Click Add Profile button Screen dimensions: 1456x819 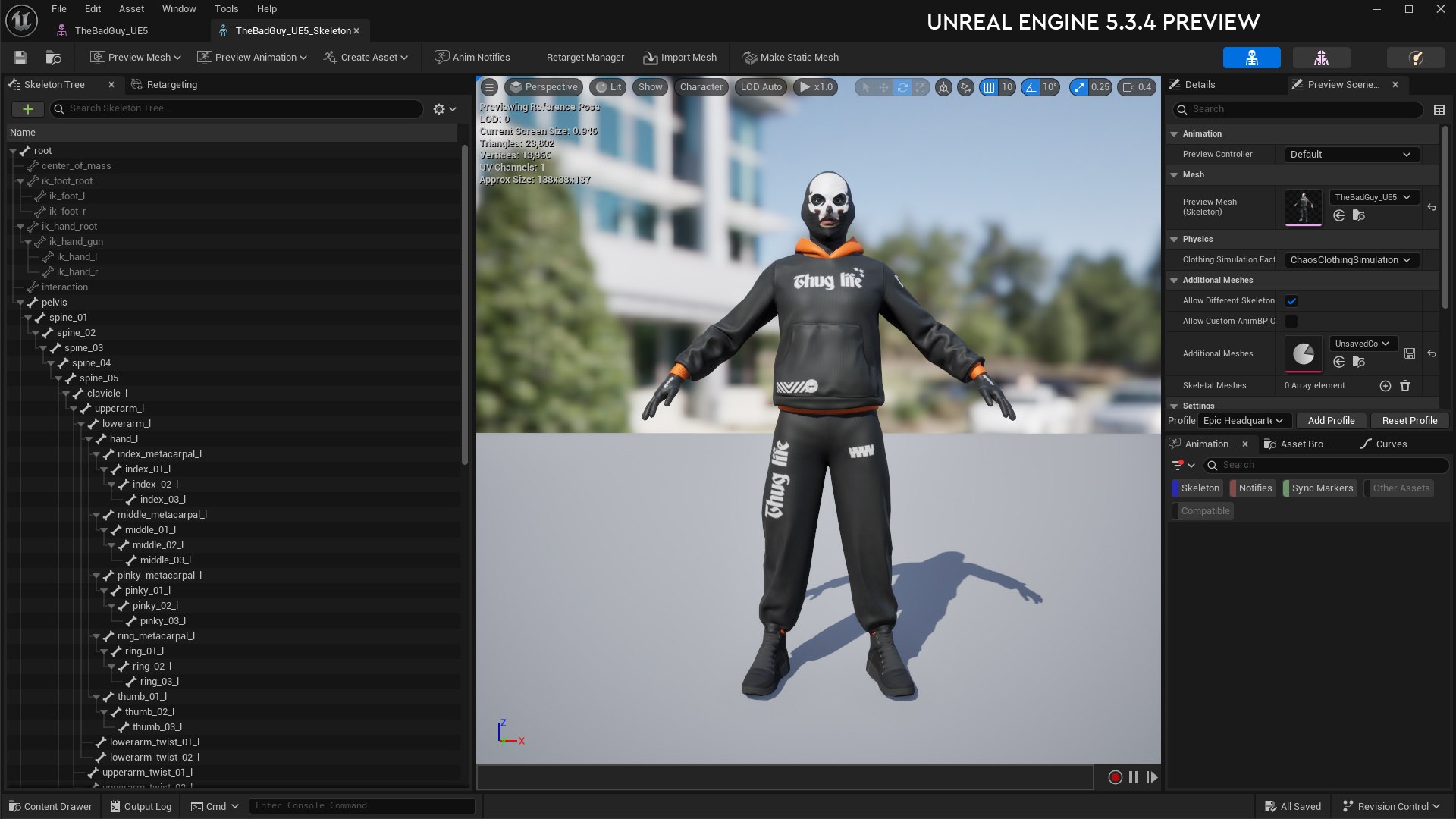click(1331, 421)
